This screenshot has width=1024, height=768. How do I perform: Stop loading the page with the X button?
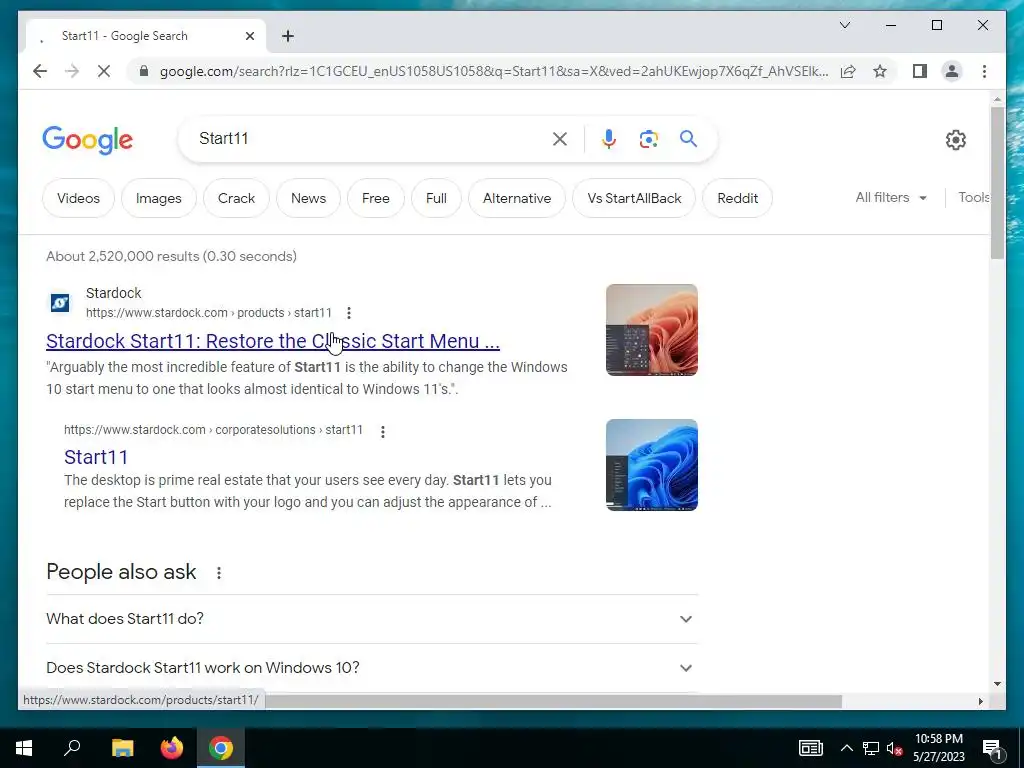[x=104, y=71]
